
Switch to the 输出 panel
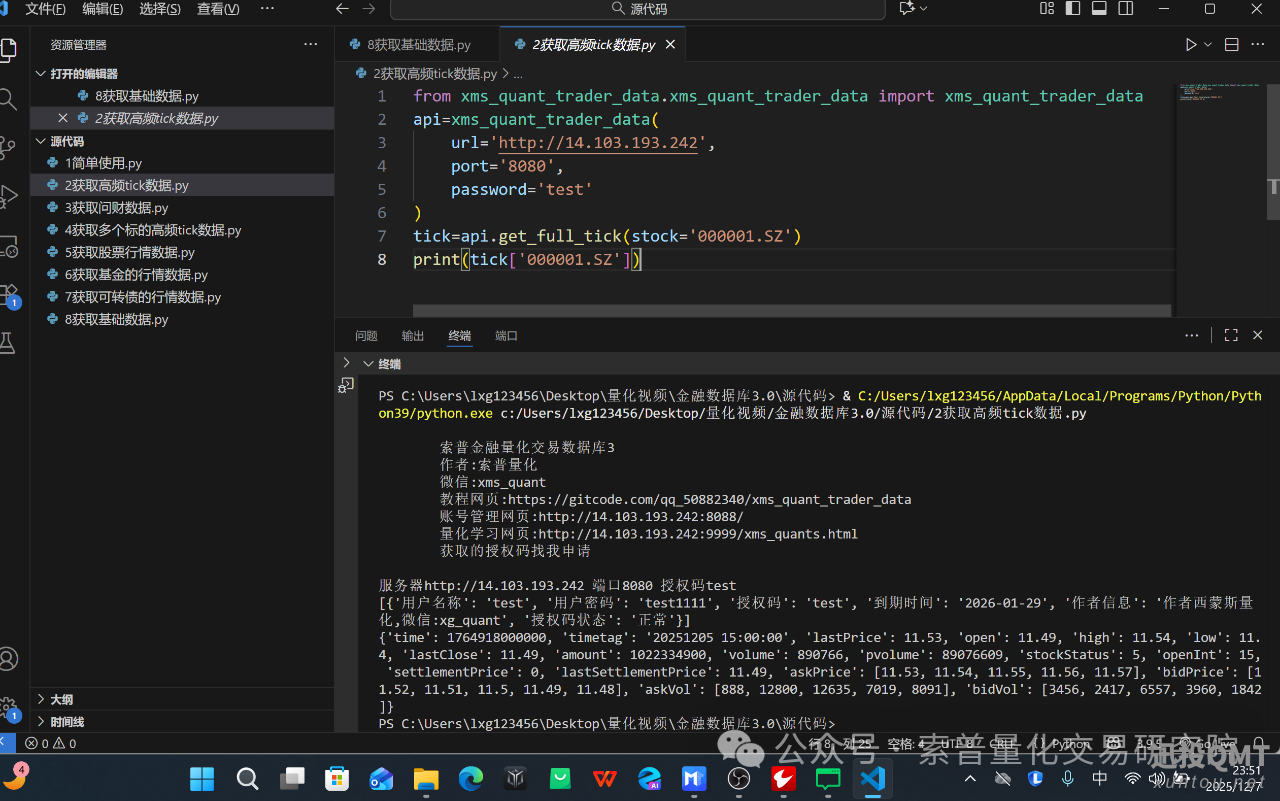tap(412, 335)
